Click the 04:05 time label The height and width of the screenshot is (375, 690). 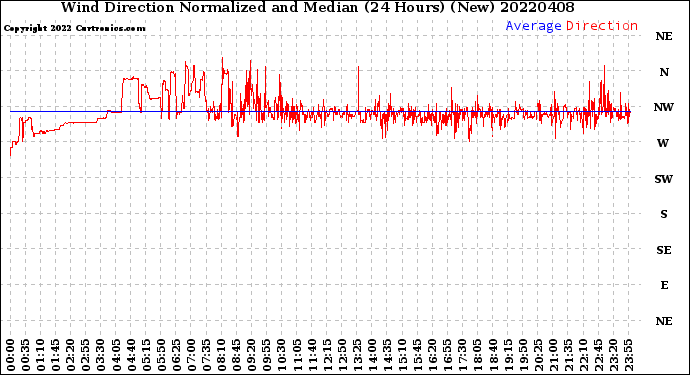click(x=116, y=355)
